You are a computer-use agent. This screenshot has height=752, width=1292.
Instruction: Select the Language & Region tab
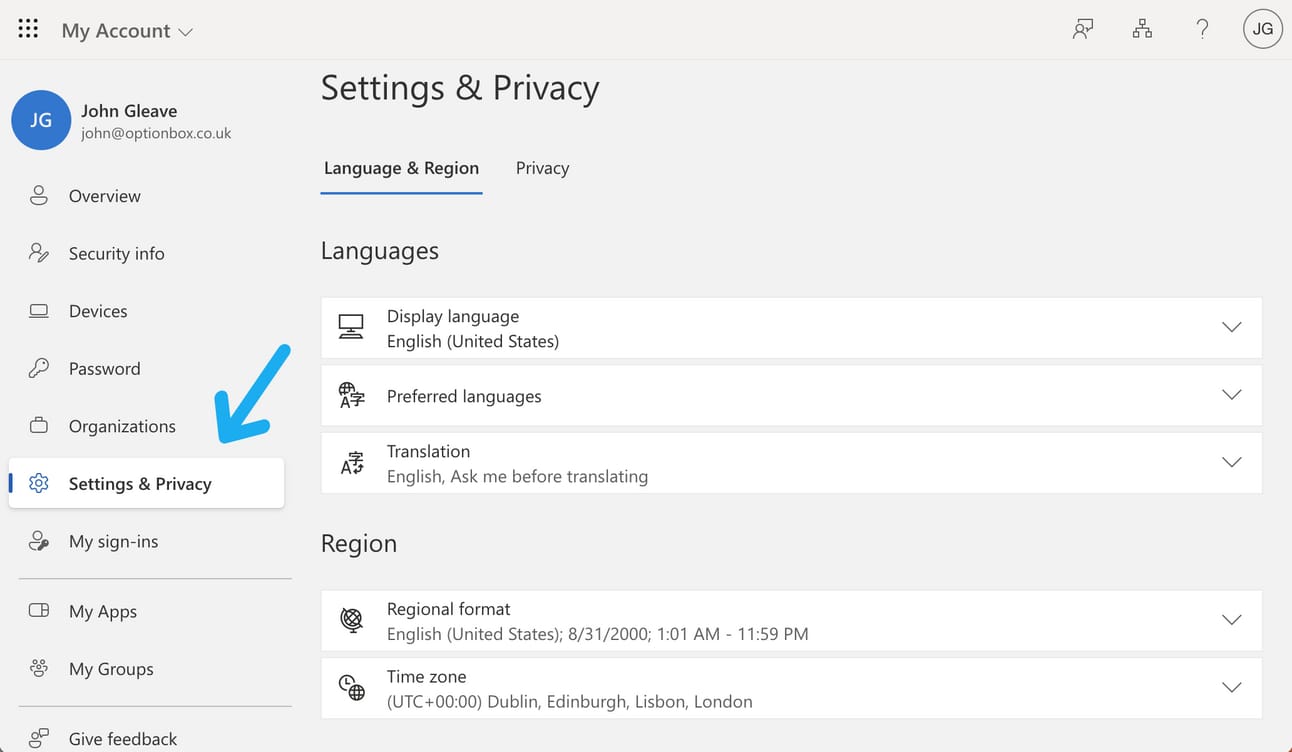pyautogui.click(x=401, y=168)
